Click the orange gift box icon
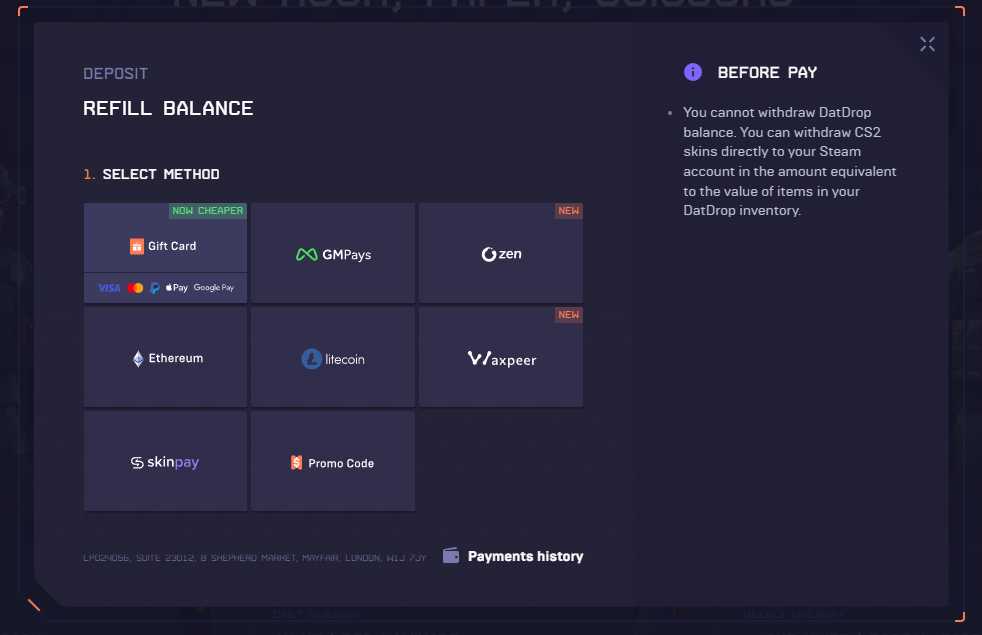Screen dimensions: 982x635 pyautogui.click(x=137, y=246)
